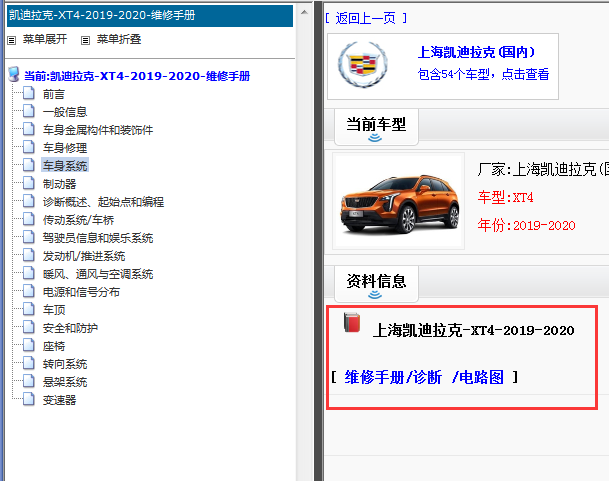Open the 电源和信号分布 chapter
609x481 pixels.
click(81, 292)
